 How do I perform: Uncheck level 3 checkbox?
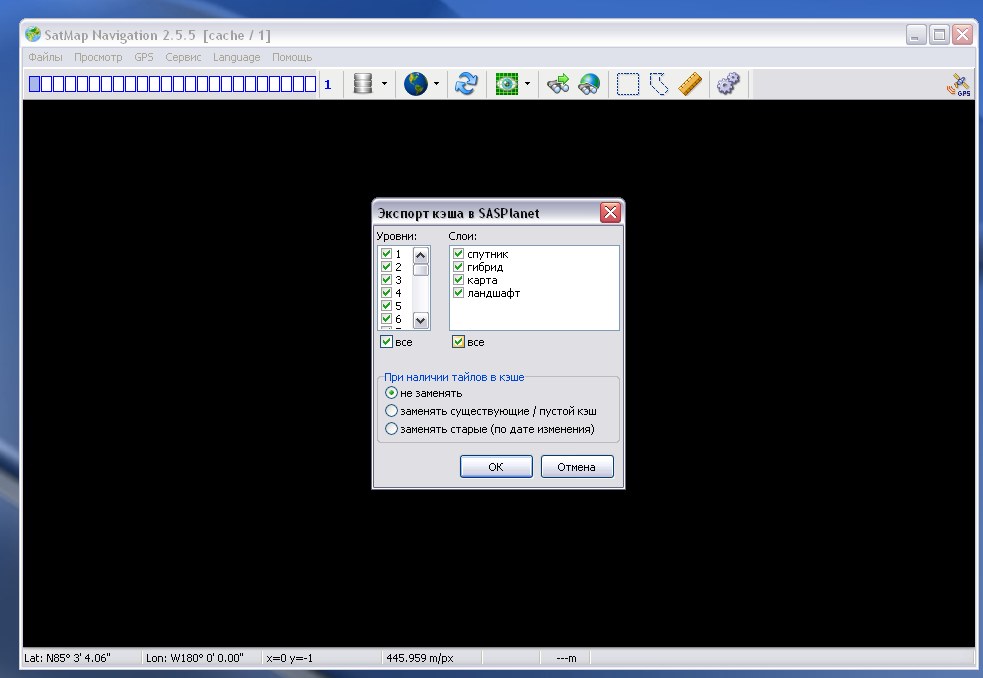(x=386, y=280)
